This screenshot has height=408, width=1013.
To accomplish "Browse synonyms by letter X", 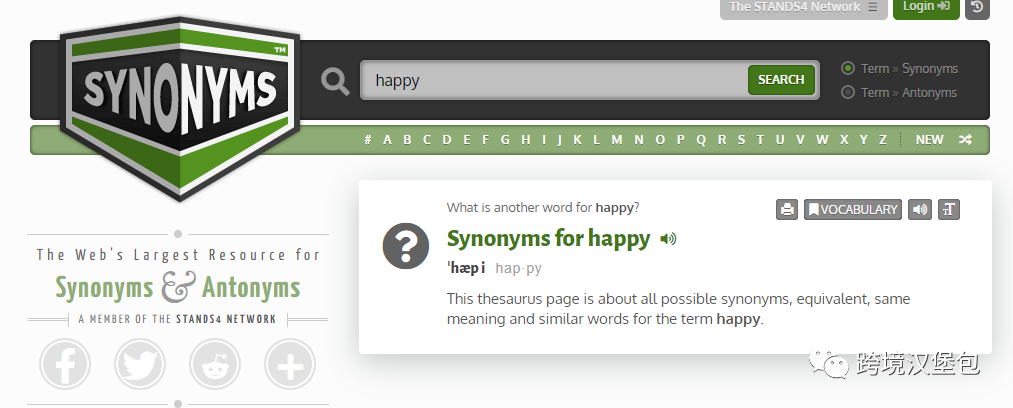I will pos(844,139).
